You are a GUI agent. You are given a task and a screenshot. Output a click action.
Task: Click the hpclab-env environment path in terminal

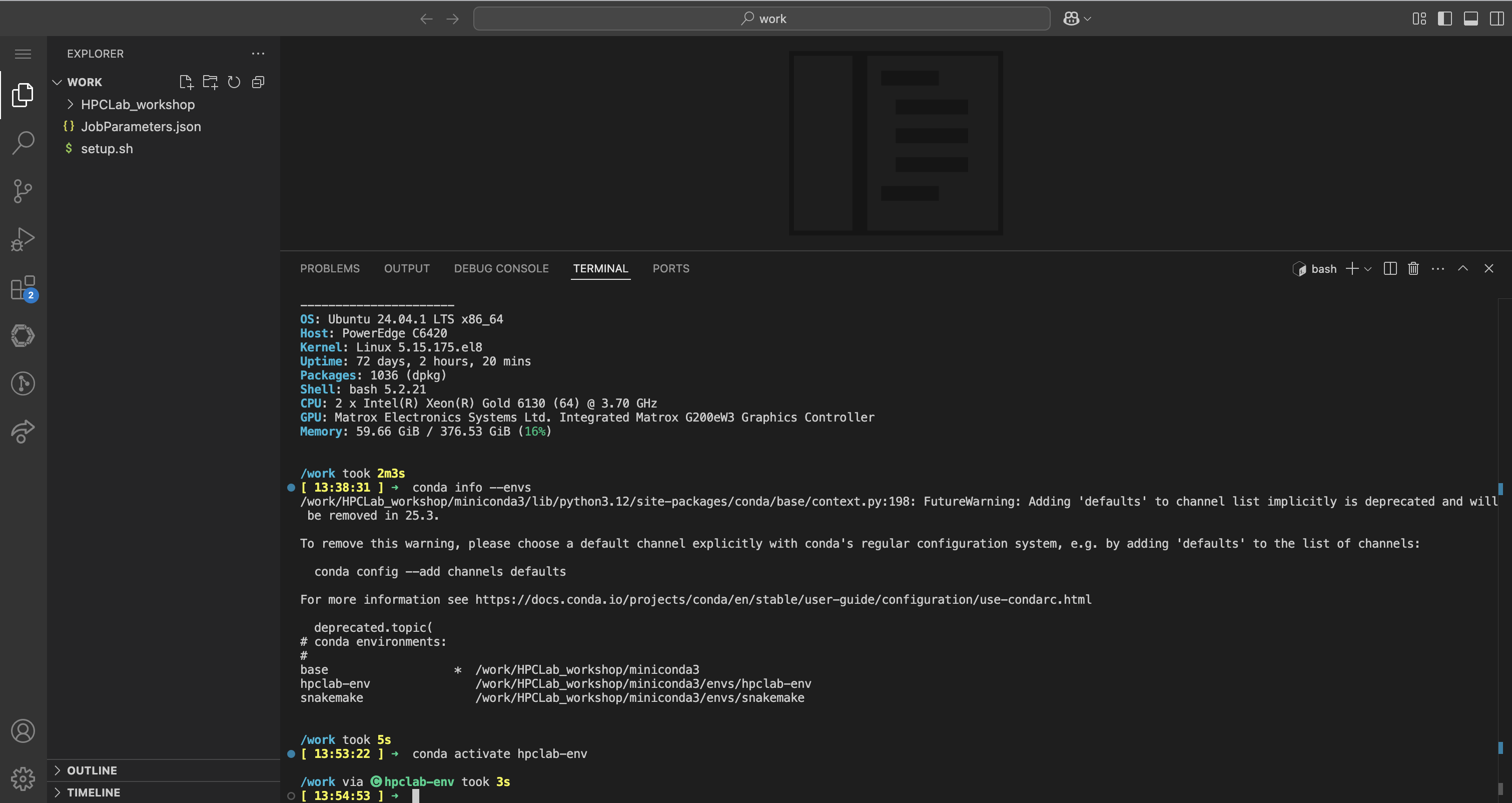(x=643, y=684)
